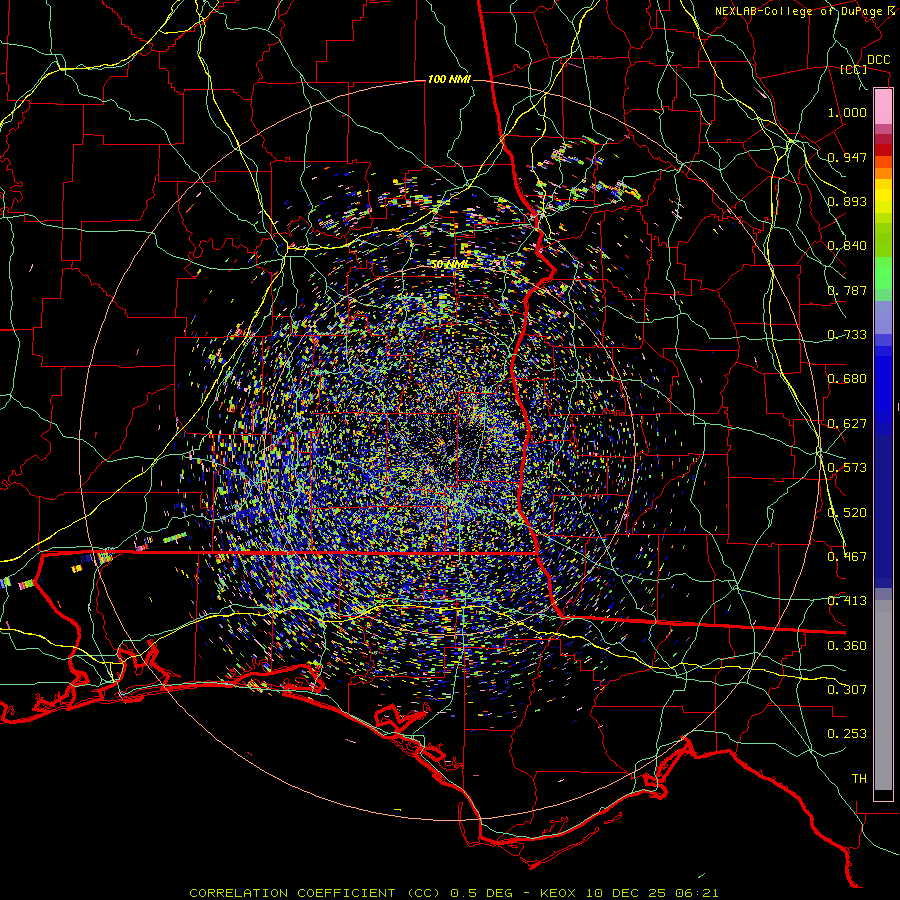The image size is (900, 900).
Task: Click the 0.307 scale value
Action: [847, 690]
